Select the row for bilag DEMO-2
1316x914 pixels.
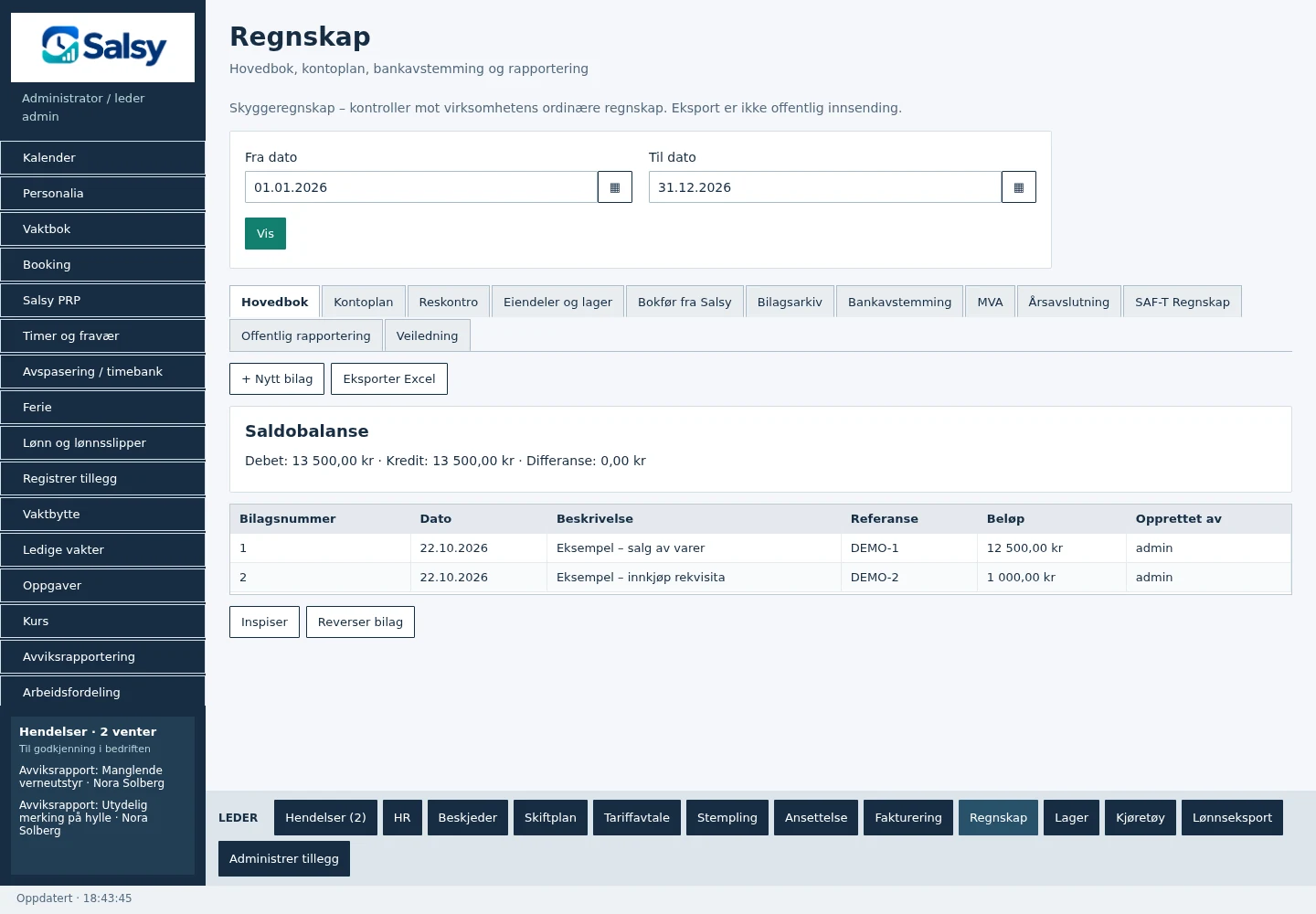[x=760, y=578]
